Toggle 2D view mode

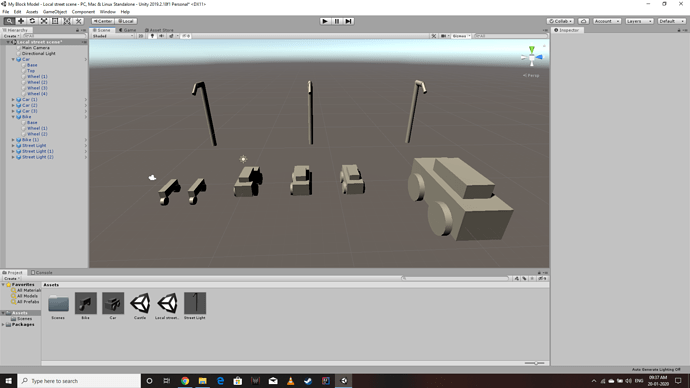141,36
